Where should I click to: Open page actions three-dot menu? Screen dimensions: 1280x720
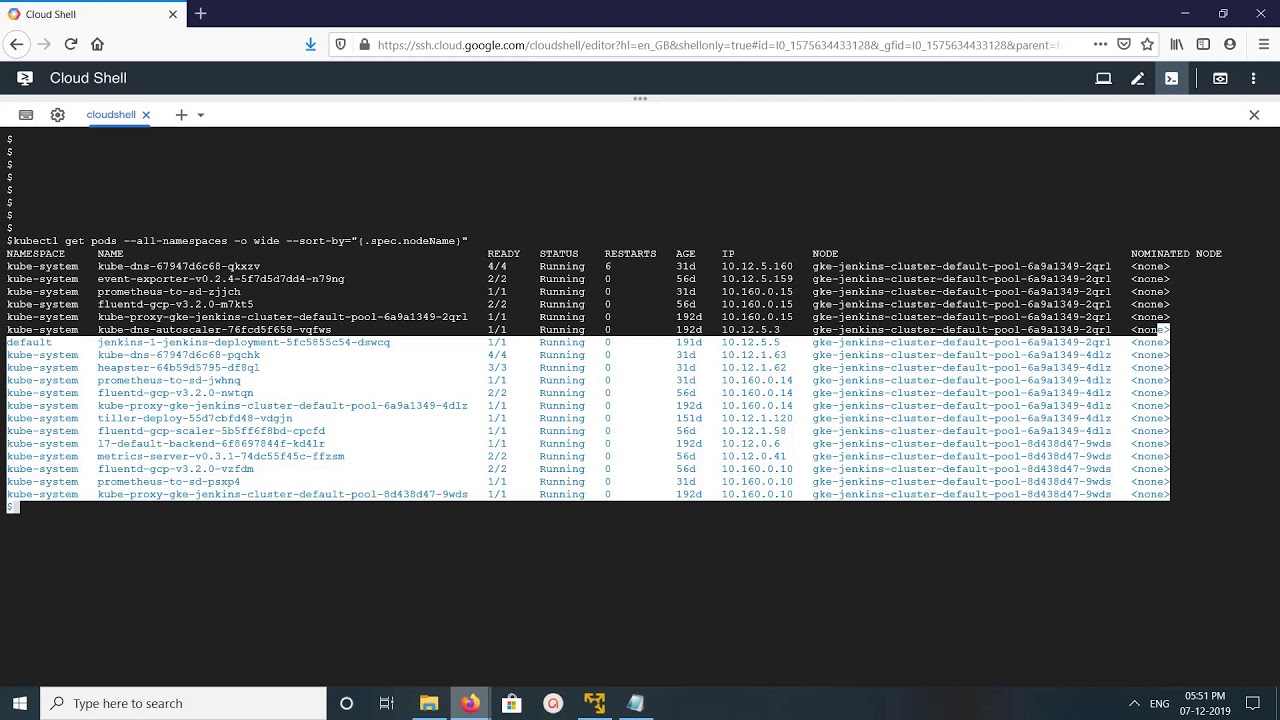1100,44
